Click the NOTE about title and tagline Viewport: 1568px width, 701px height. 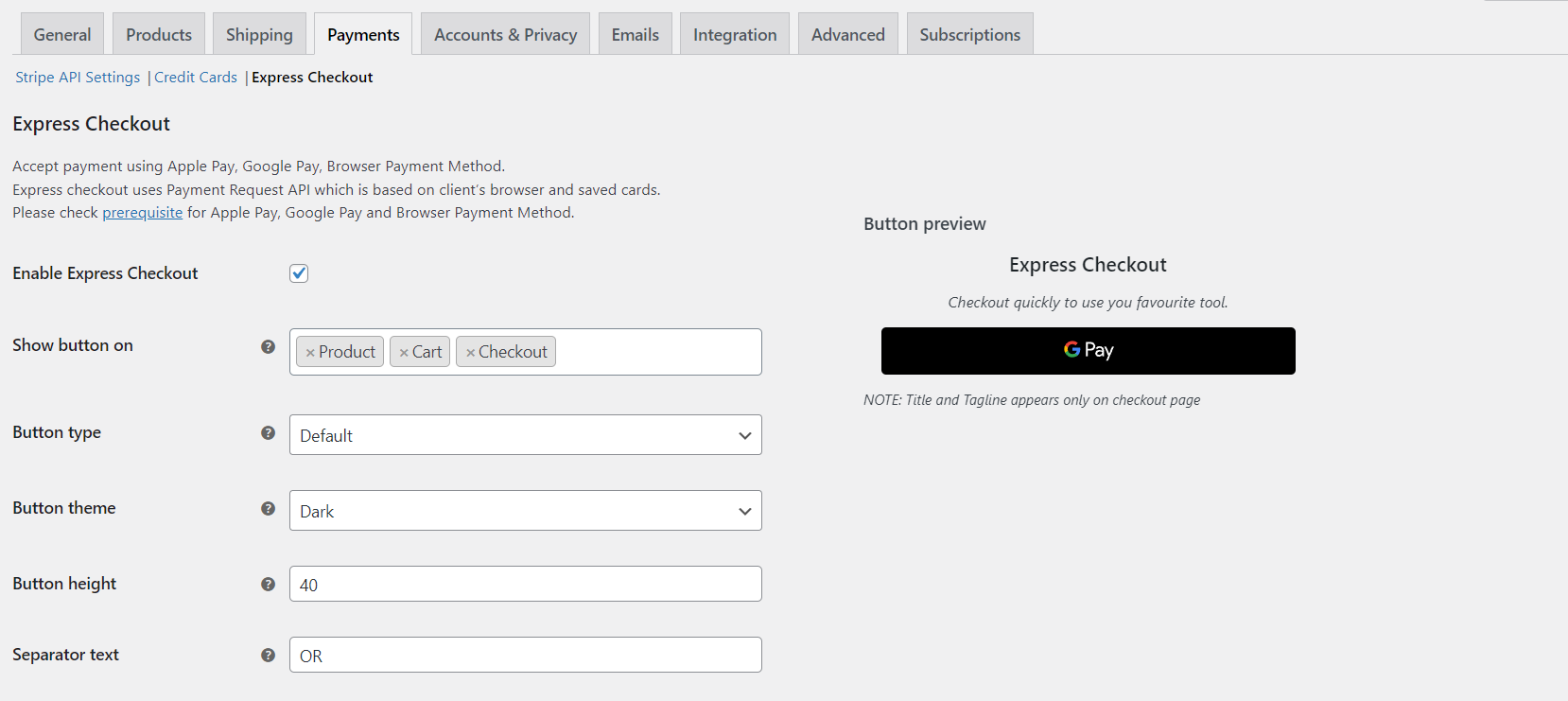point(1032,400)
